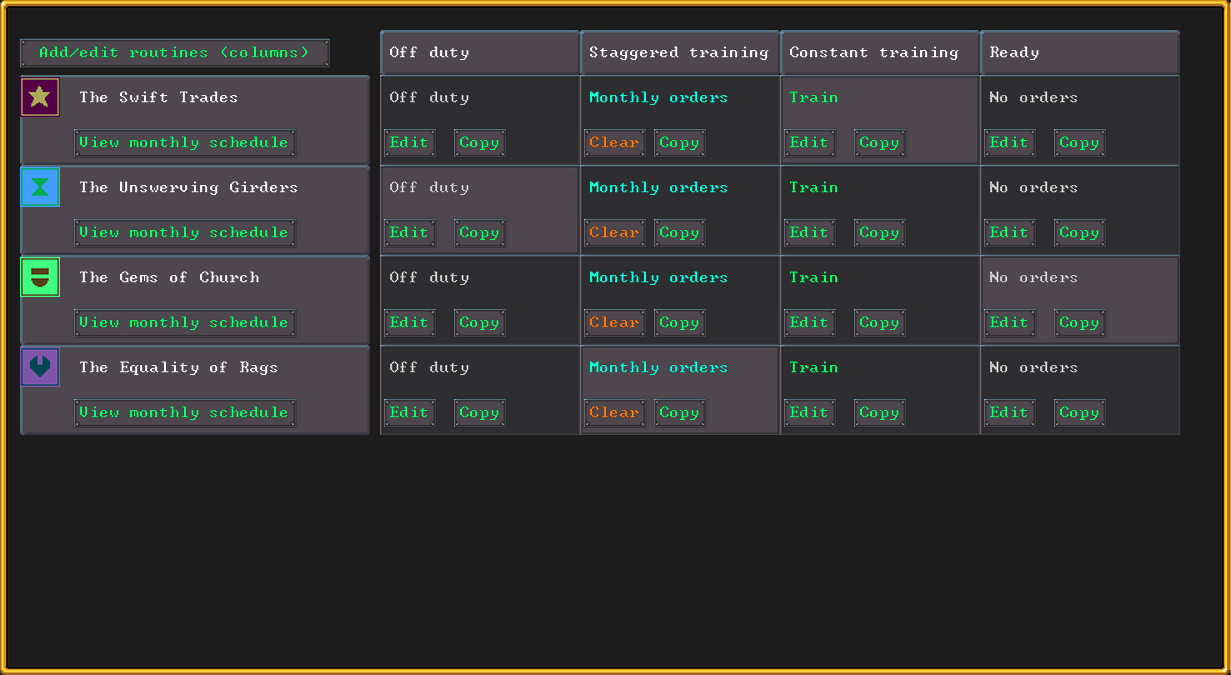Edit Constant training orders for The Equality of Rags
This screenshot has width=1231, height=675.
pos(810,413)
